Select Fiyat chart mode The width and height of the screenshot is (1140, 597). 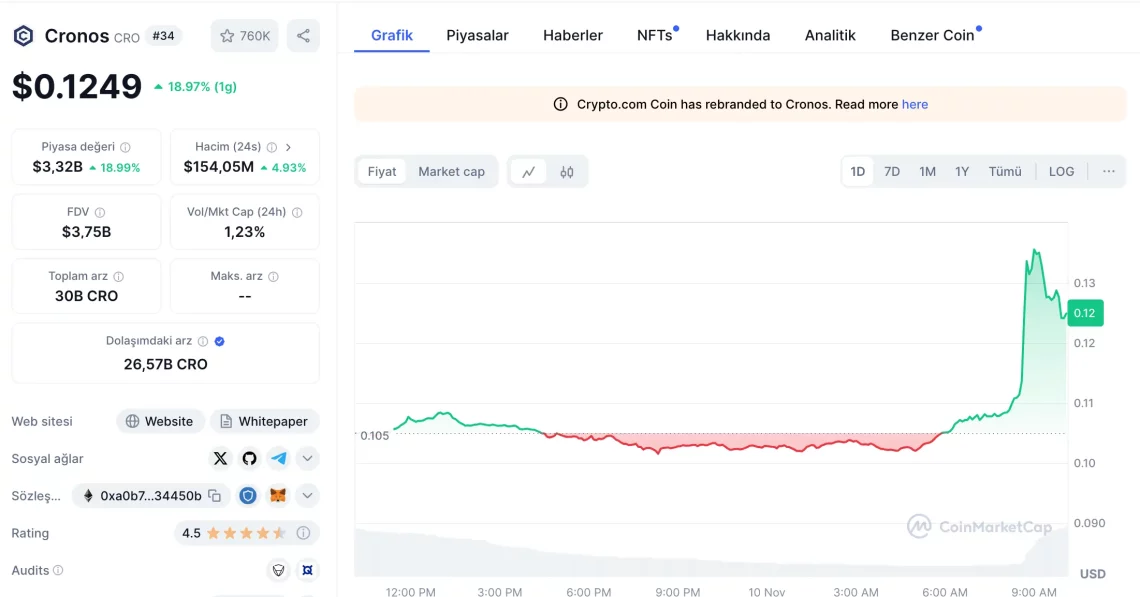[x=382, y=172]
